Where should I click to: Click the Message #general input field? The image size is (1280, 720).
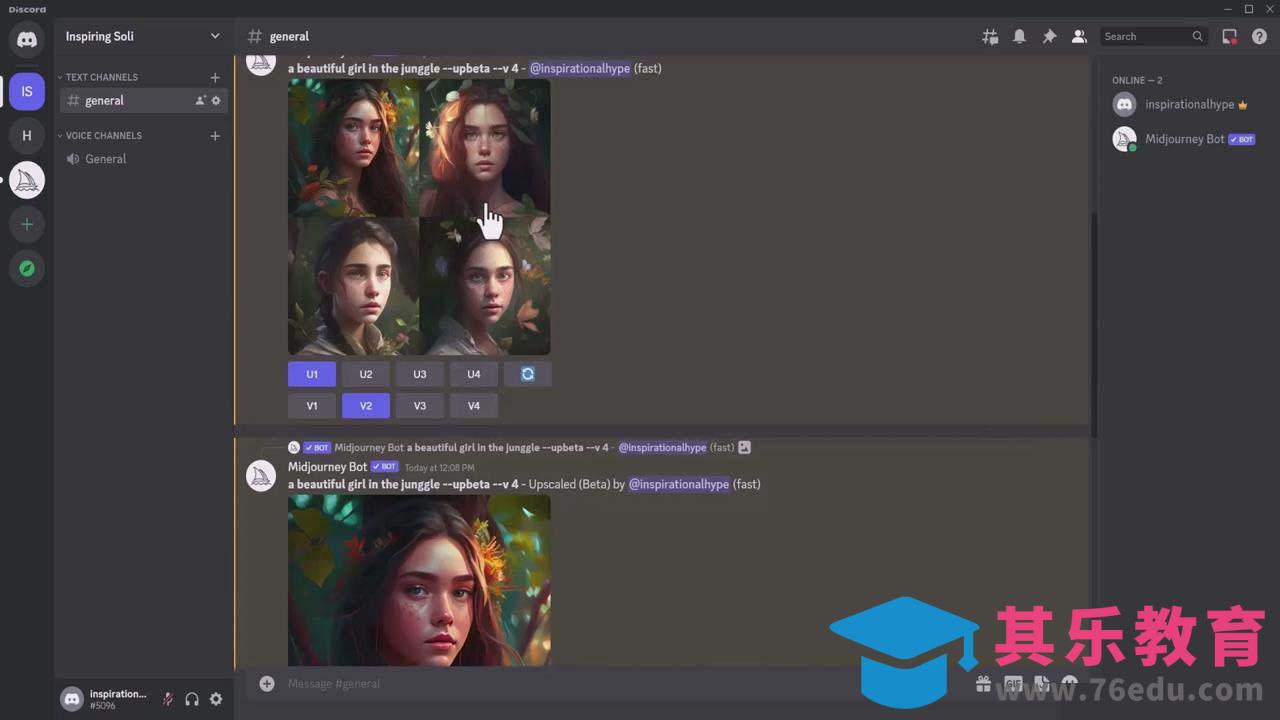600,683
